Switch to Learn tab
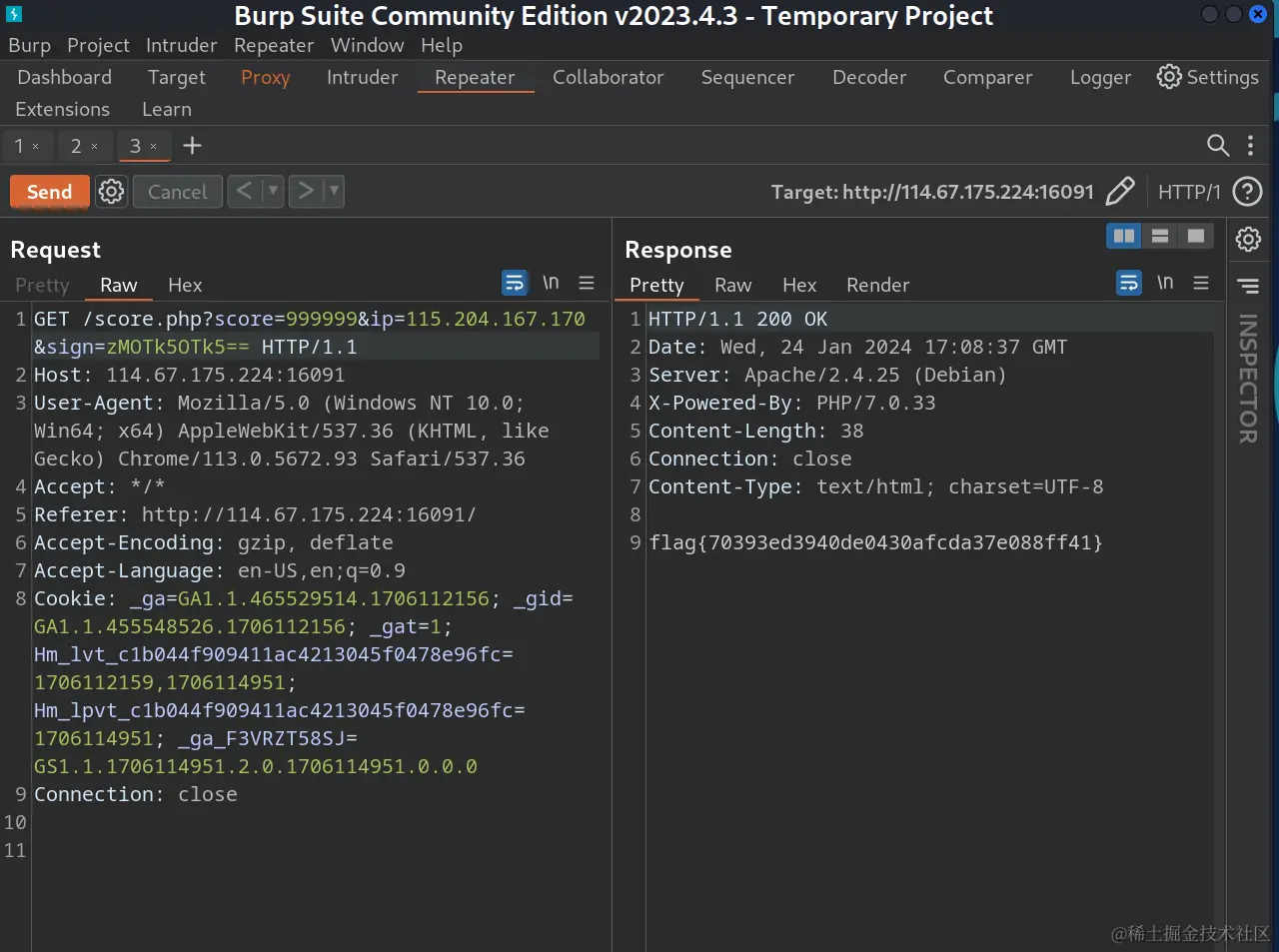This screenshot has height=952, width=1279. (x=167, y=109)
